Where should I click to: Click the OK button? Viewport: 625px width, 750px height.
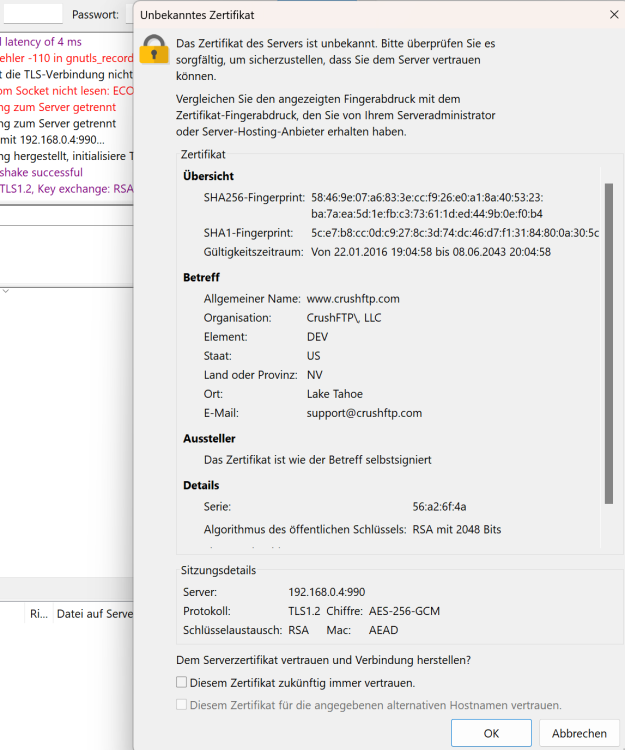pos(491,733)
